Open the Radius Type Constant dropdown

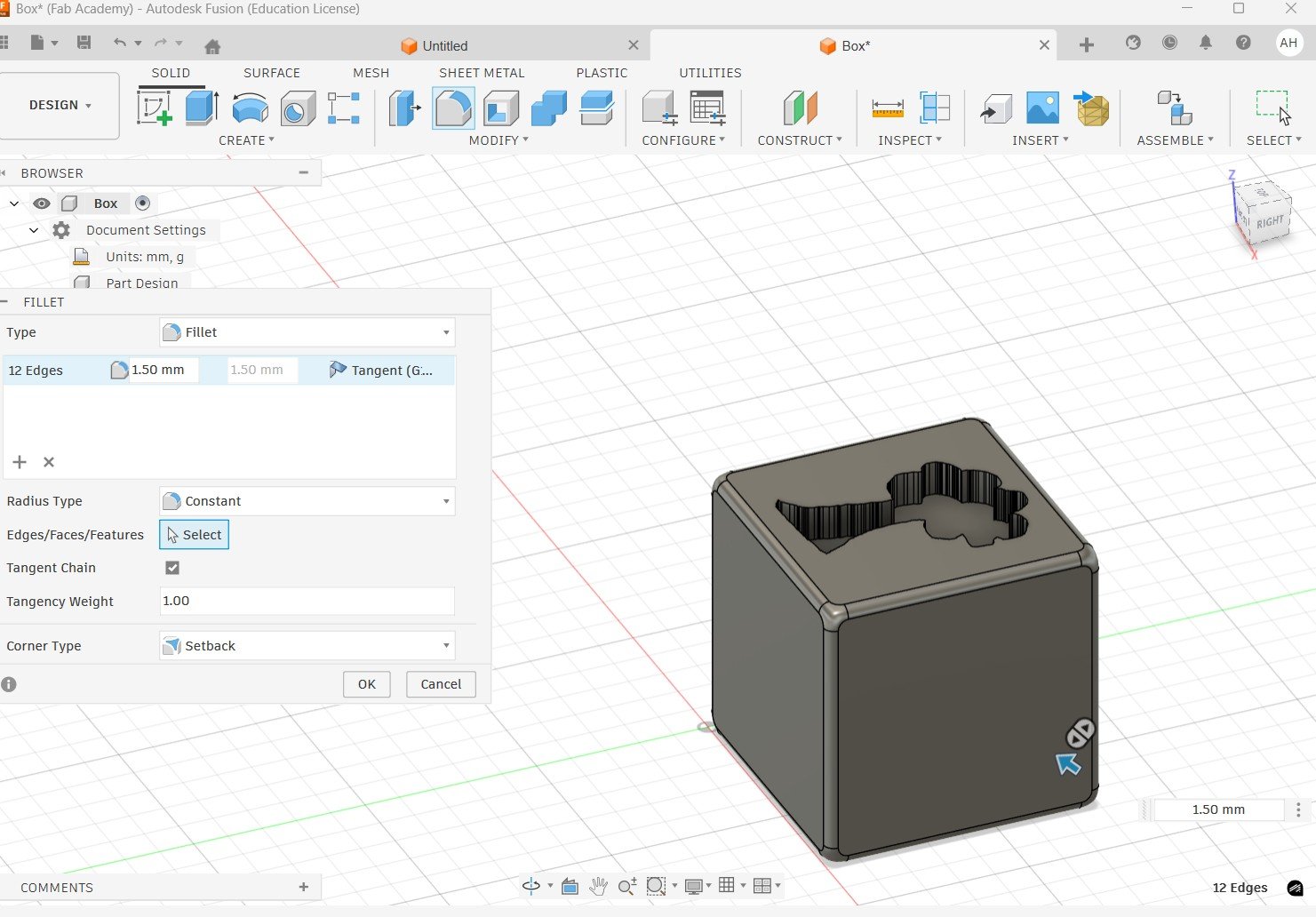tap(307, 501)
